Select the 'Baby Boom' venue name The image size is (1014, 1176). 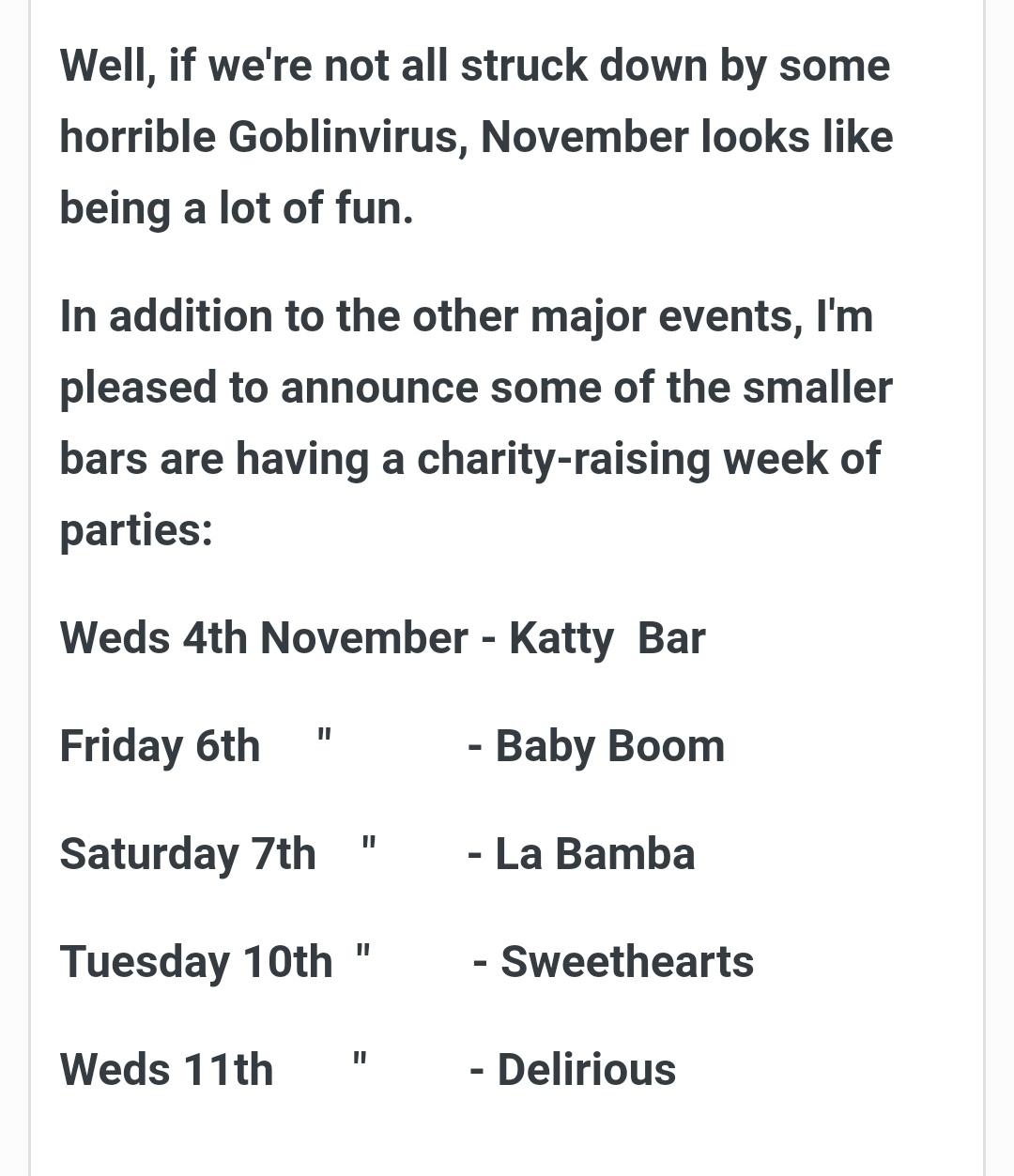coord(610,747)
